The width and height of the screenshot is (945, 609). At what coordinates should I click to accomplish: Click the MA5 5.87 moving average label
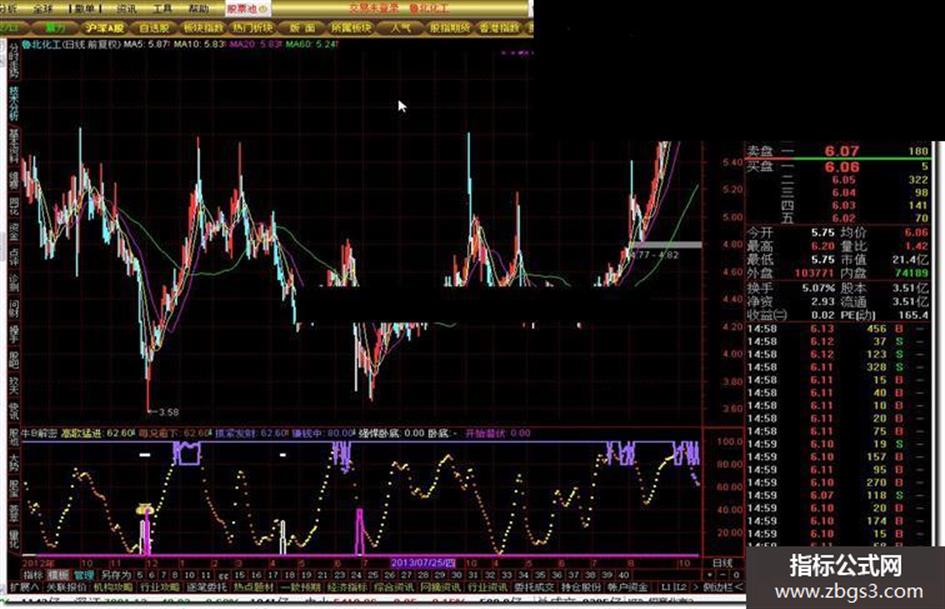coord(146,45)
